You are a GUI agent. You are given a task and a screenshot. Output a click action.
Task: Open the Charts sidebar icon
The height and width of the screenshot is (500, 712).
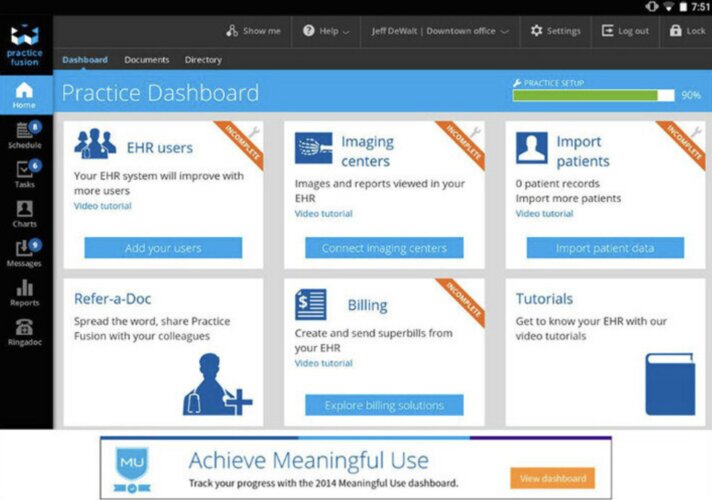(x=25, y=209)
